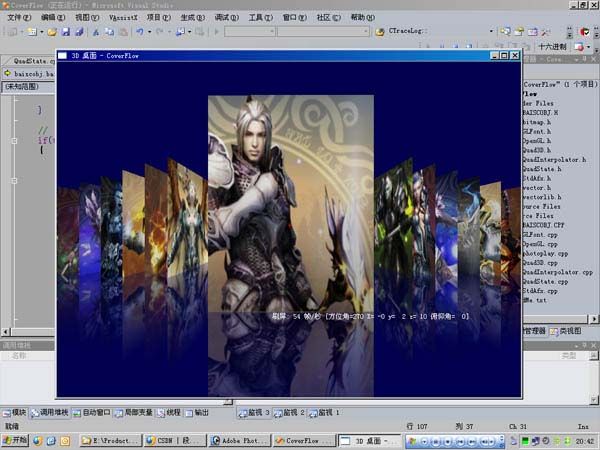This screenshot has height=450, width=600.
Task: Click the Open File folder toolbar icon
Action: [x=52, y=32]
